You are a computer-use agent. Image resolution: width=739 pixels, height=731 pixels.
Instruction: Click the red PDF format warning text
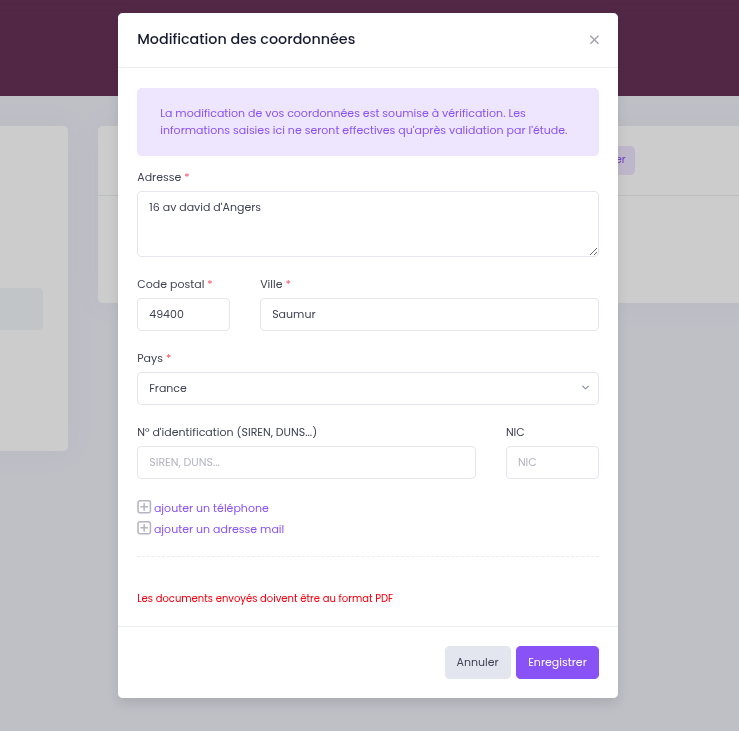coord(265,598)
